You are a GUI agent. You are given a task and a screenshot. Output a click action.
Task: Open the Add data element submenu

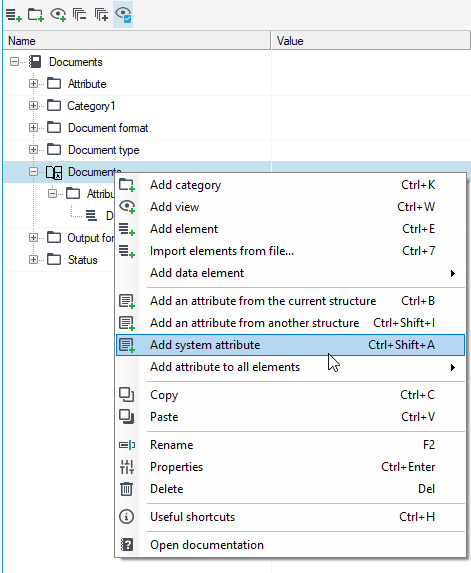(x=290, y=273)
